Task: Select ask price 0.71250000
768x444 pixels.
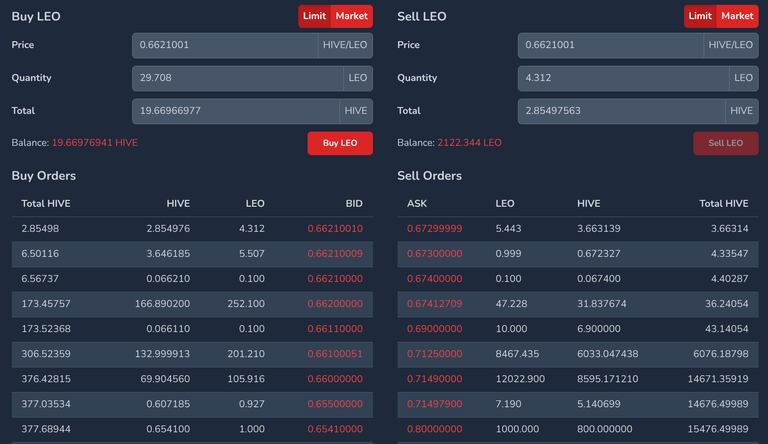Action: tap(434, 353)
